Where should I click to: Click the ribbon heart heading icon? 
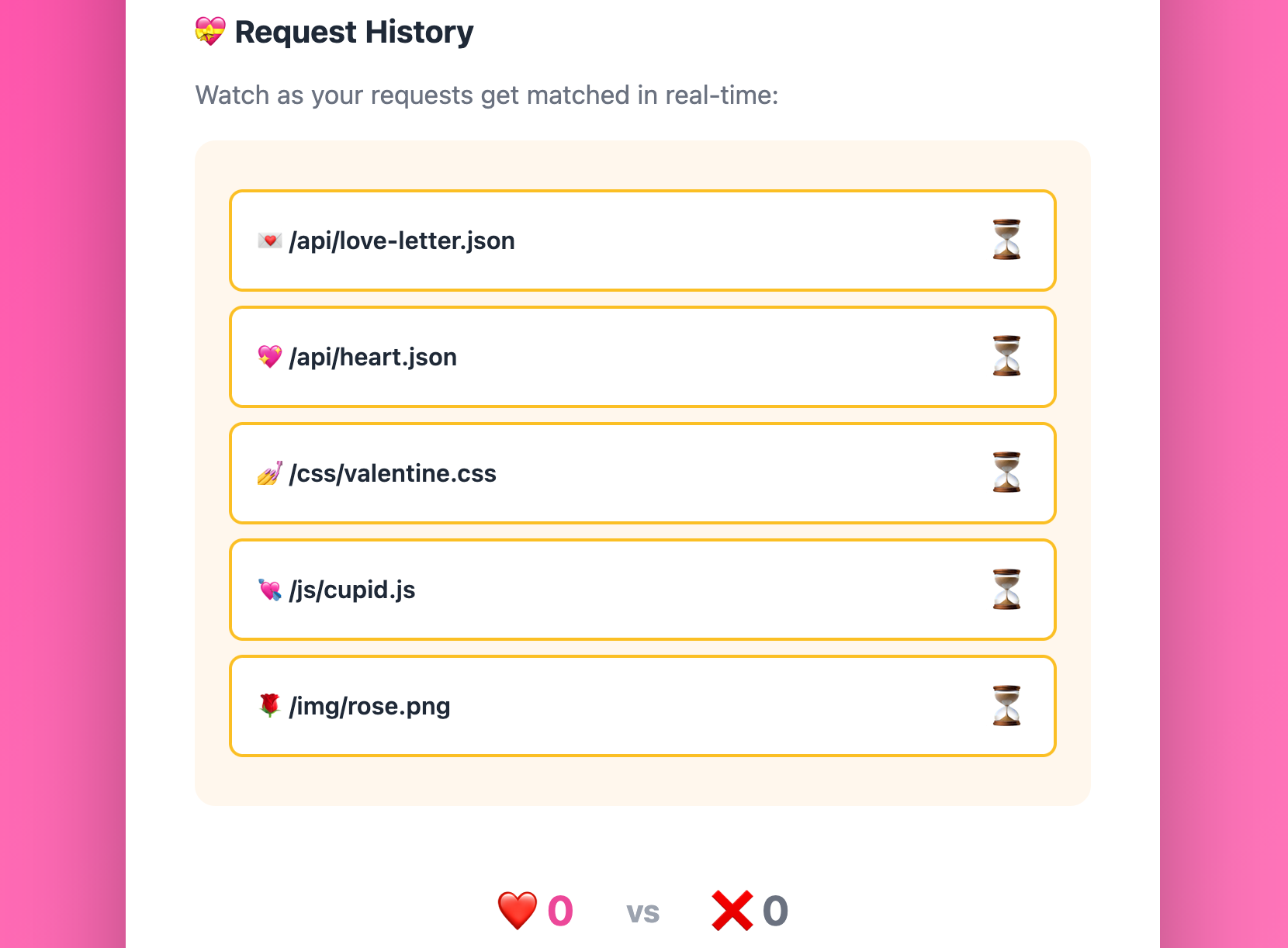click(209, 32)
